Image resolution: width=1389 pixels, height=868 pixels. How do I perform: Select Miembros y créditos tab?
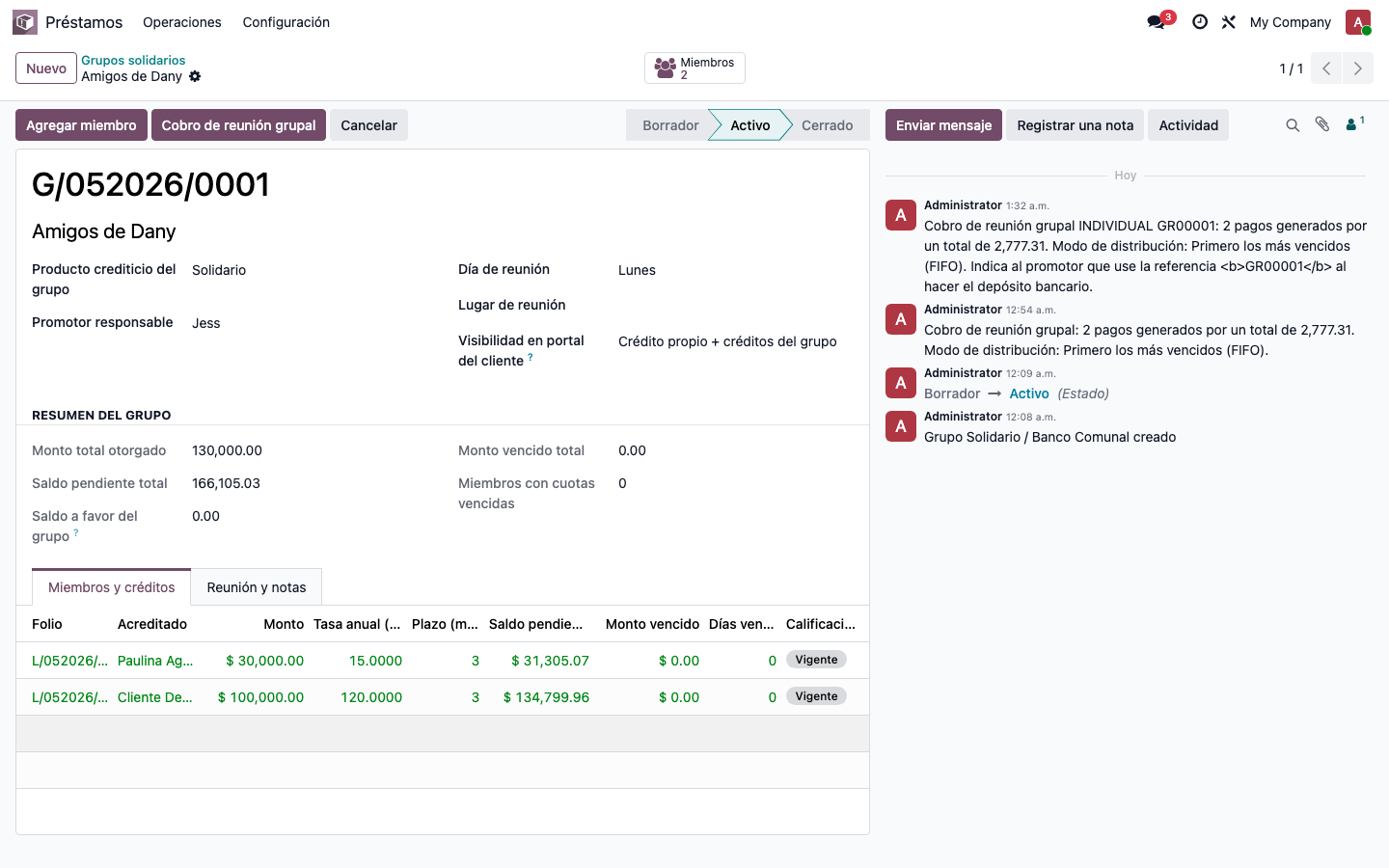(112, 587)
